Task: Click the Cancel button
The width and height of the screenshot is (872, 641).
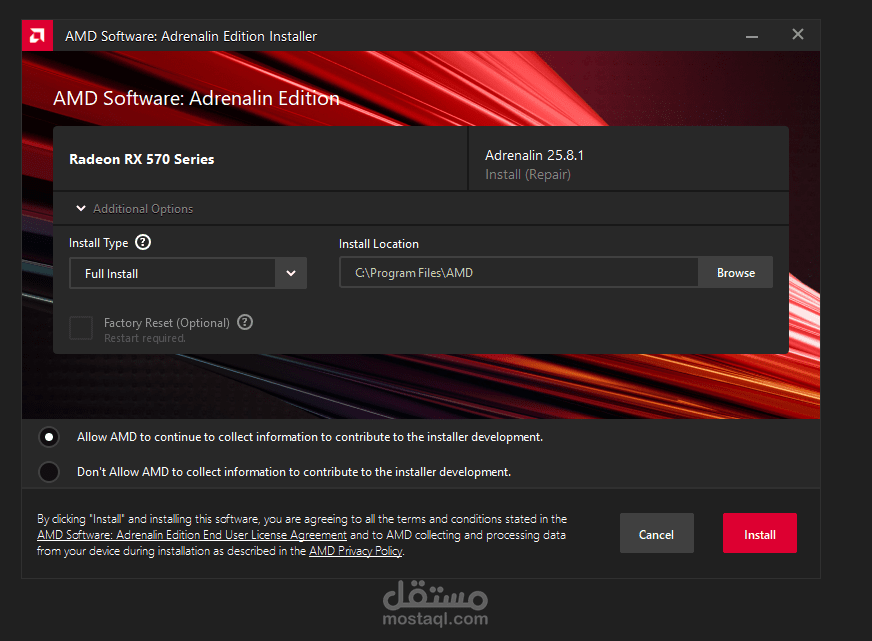Action: coord(656,534)
